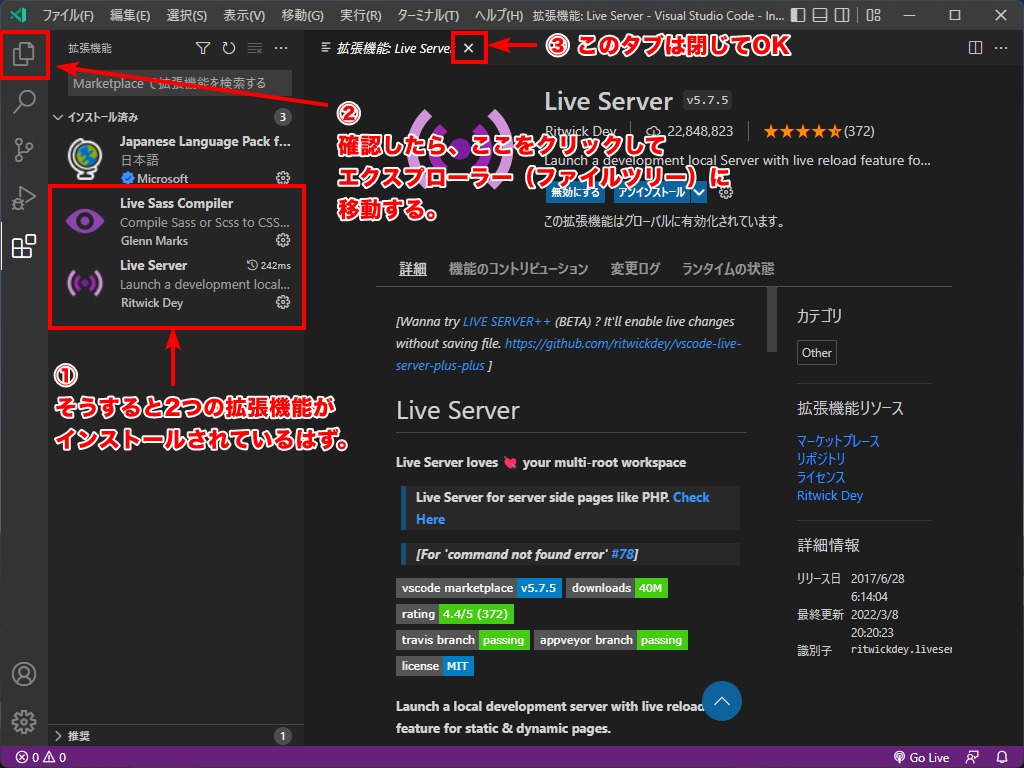
Task: Open the ターミナル(T) menu
Action: pyautogui.click(x=428, y=15)
